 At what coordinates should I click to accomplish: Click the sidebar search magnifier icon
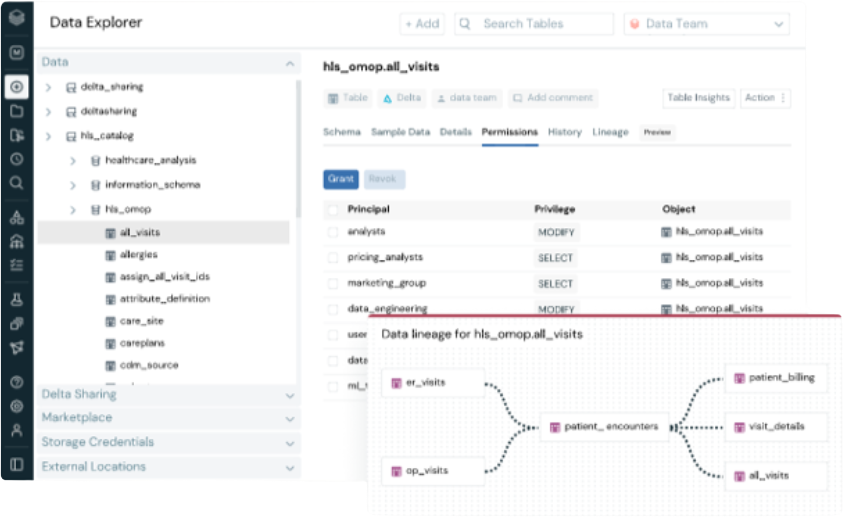(x=17, y=183)
